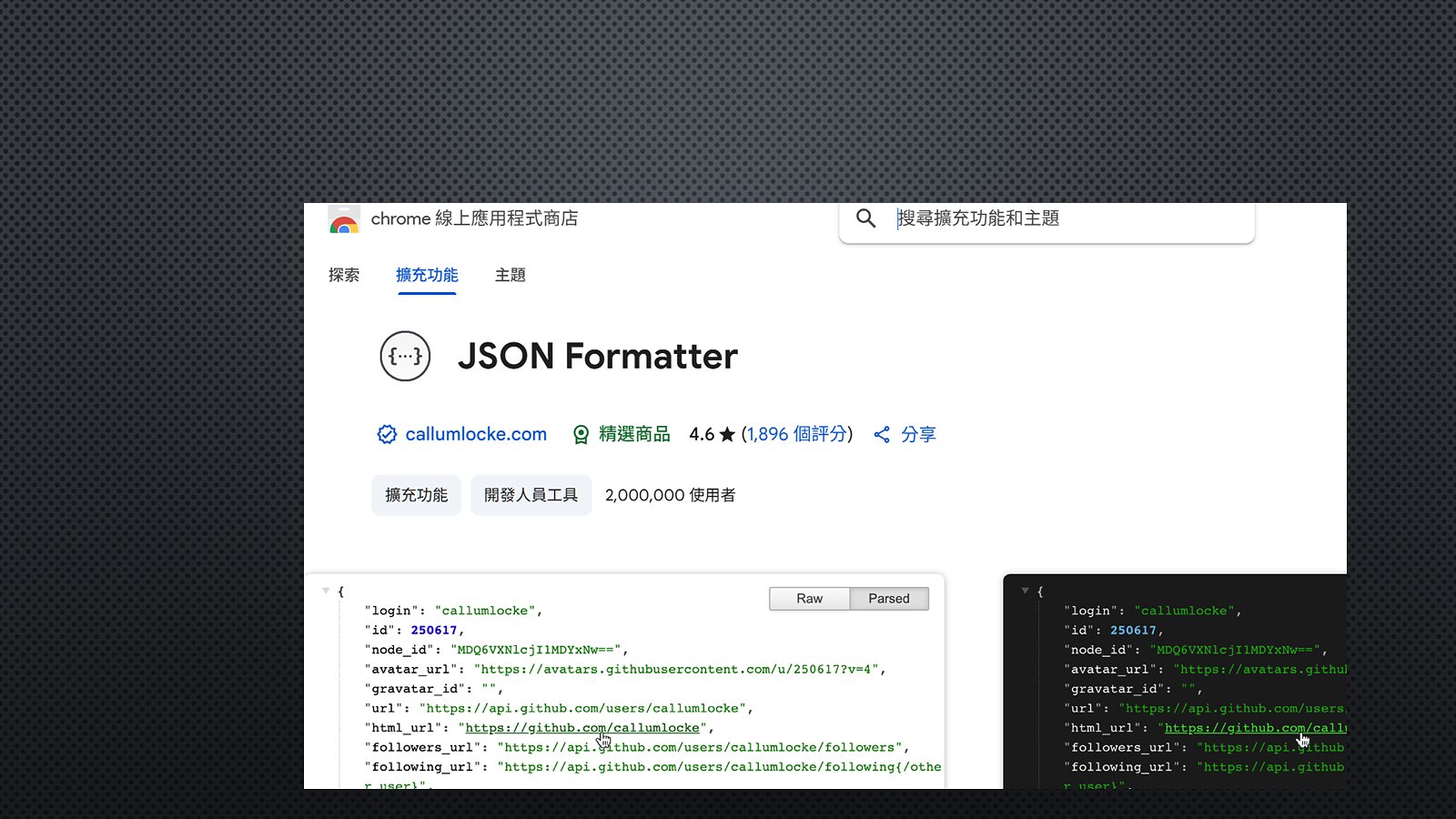The height and width of the screenshot is (819, 1456).
Task: Click the rating star icon
Action: (x=727, y=435)
